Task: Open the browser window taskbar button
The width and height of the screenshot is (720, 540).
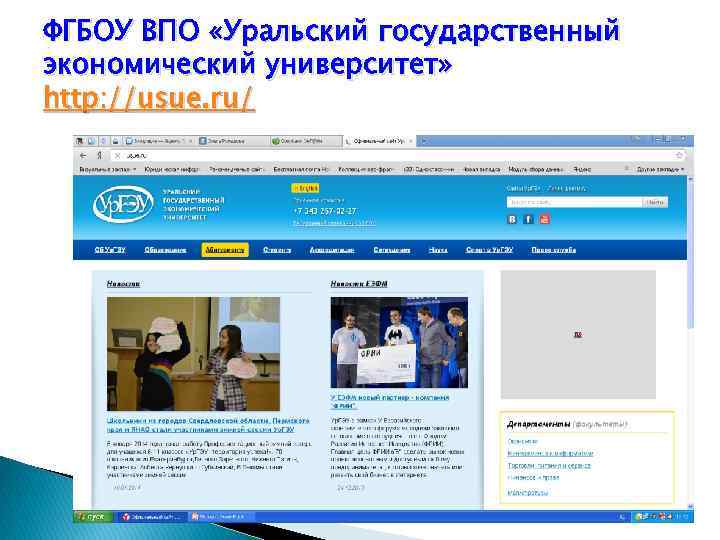Action: click(152, 517)
